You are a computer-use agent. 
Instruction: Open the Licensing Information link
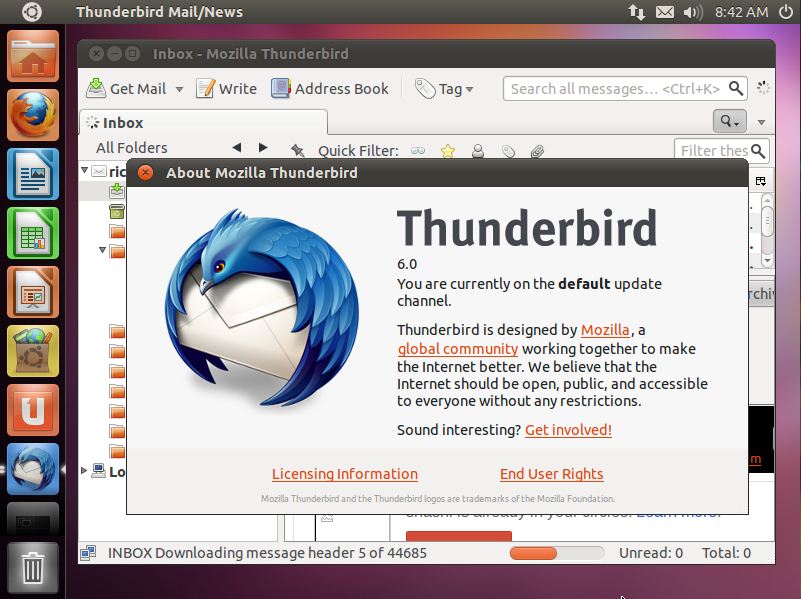(x=345, y=474)
